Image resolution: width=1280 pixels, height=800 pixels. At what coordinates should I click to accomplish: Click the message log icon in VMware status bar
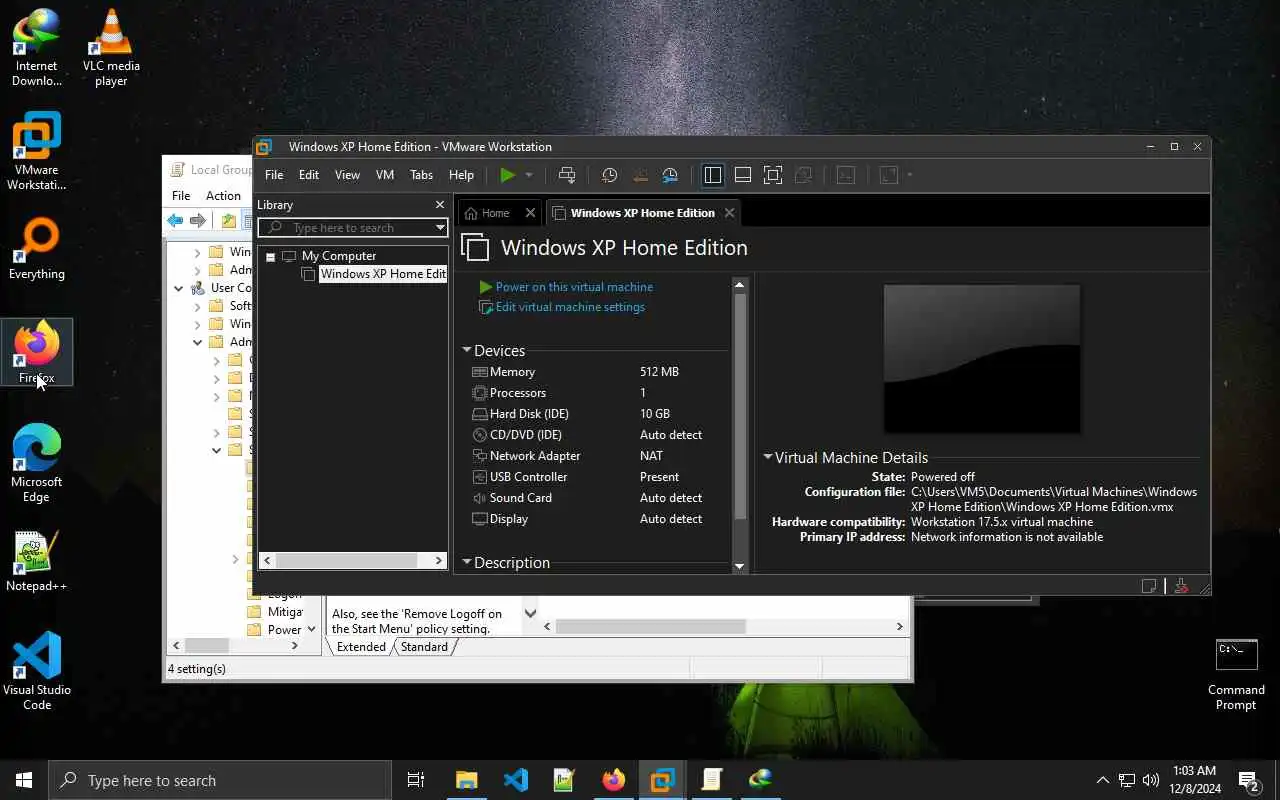pos(1150,586)
